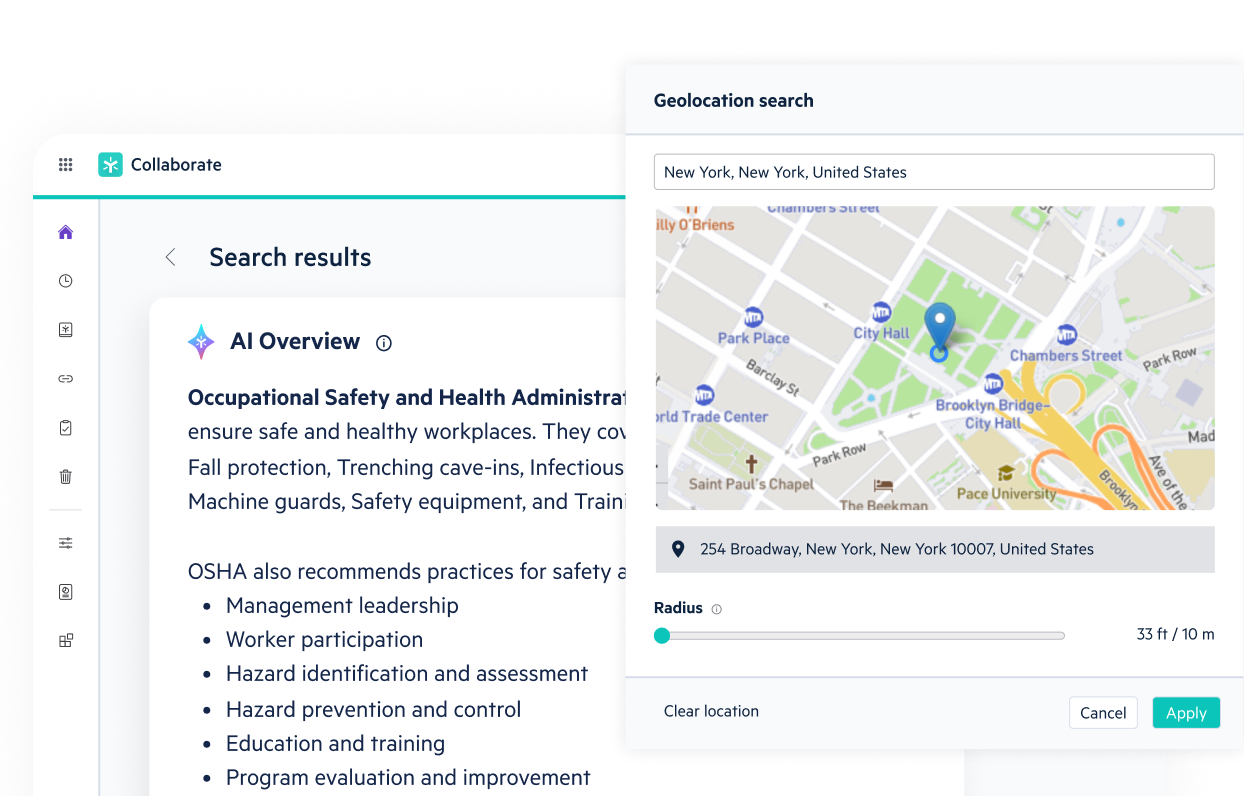Screen dimensions: 1244x796
Task: Click Hazard prevention and control bullet
Action: click(x=373, y=709)
